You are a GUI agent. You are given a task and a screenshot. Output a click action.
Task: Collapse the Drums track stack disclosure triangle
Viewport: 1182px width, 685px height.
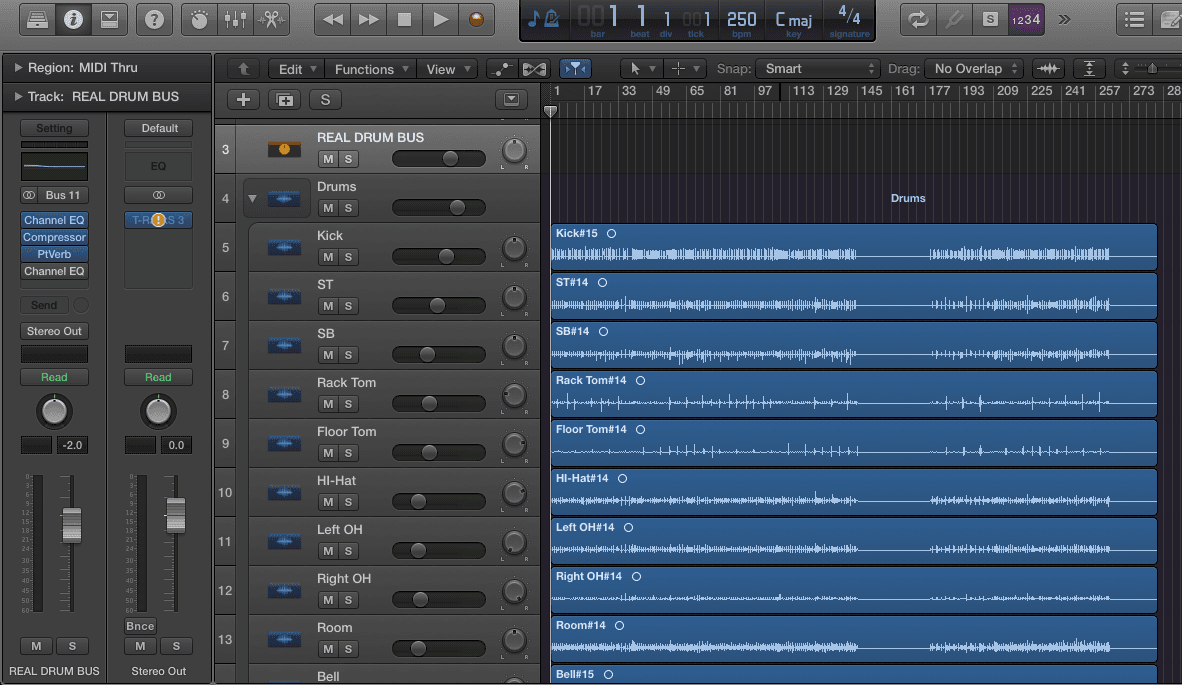point(252,198)
